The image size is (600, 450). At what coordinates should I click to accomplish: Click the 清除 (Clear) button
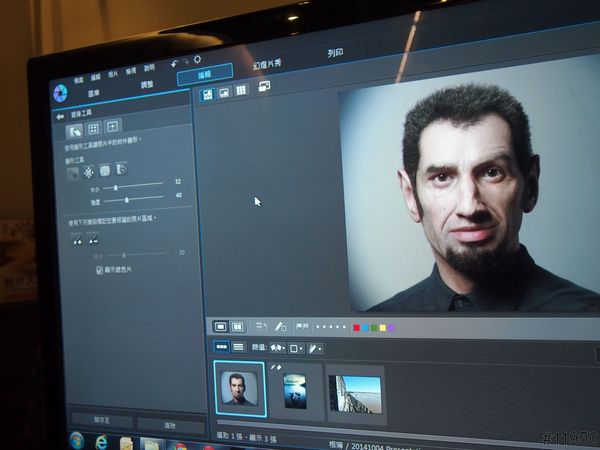pyautogui.click(x=169, y=425)
